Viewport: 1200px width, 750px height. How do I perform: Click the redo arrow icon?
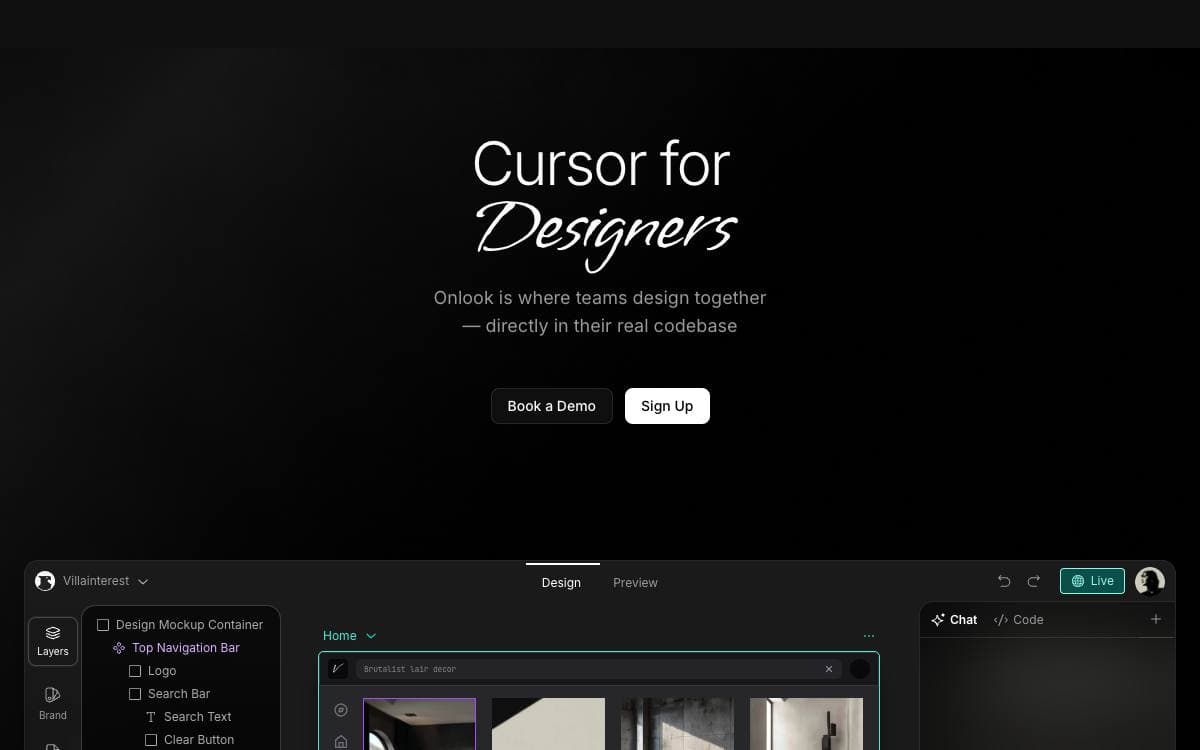1034,581
